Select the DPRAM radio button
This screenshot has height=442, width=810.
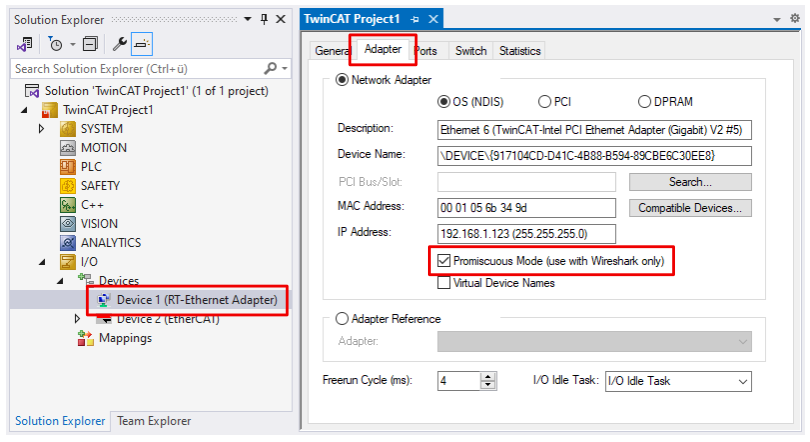coord(644,102)
